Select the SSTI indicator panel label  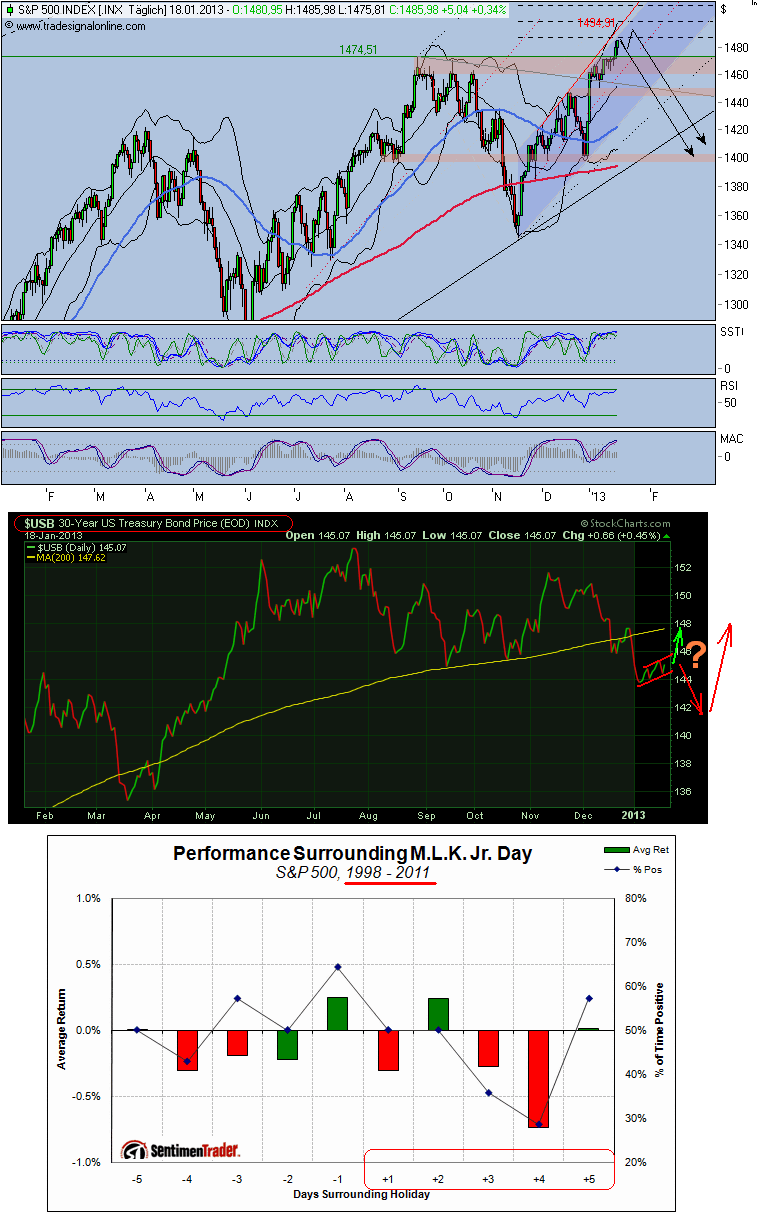[732, 330]
